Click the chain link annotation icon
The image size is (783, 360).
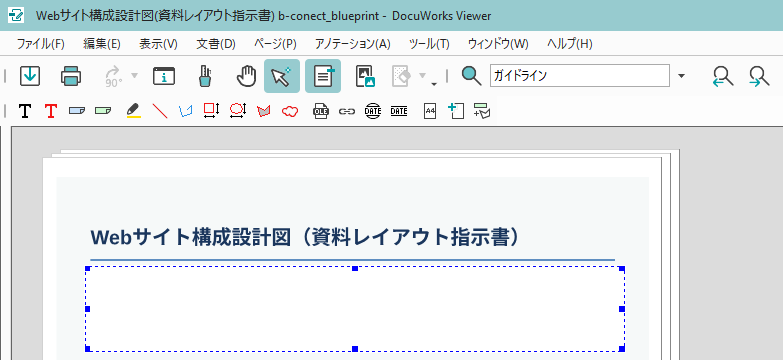pyautogui.click(x=347, y=111)
